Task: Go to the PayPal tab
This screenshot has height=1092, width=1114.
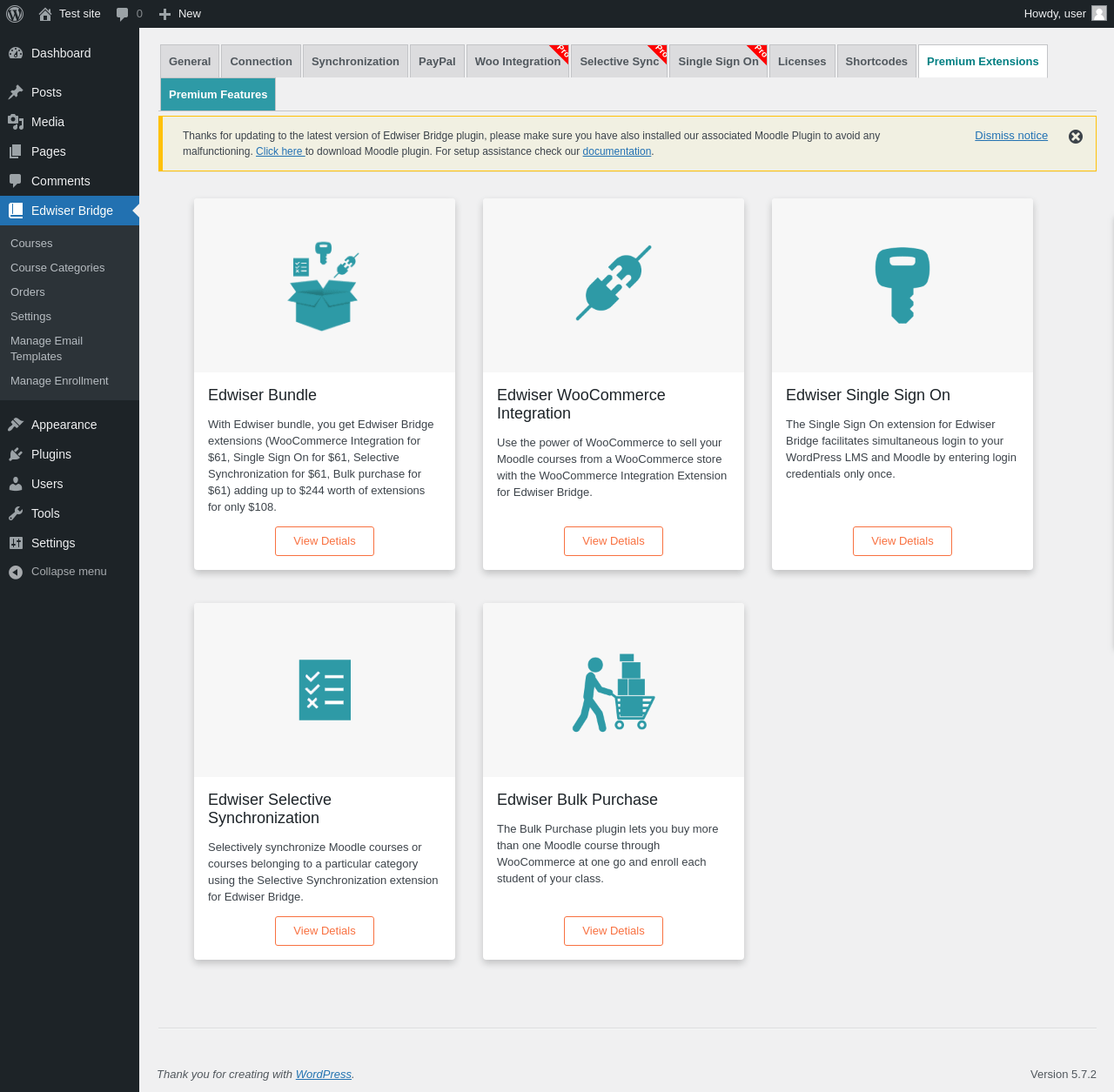Action: click(437, 61)
